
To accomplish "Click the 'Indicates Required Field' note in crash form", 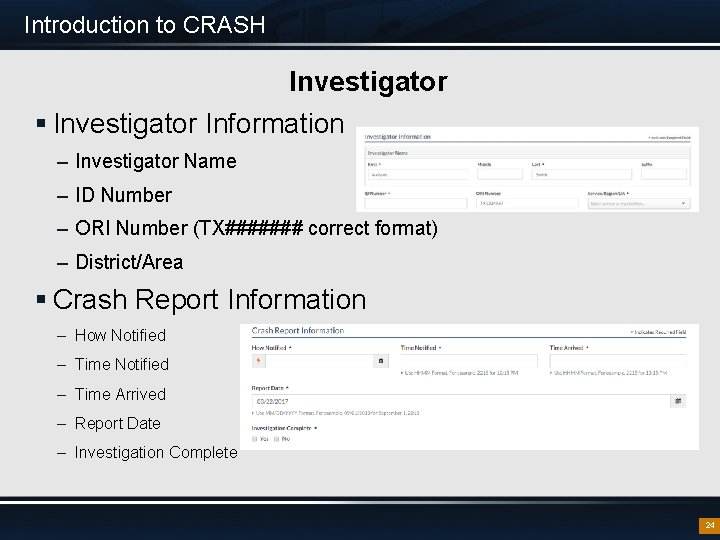I will (x=658, y=332).
